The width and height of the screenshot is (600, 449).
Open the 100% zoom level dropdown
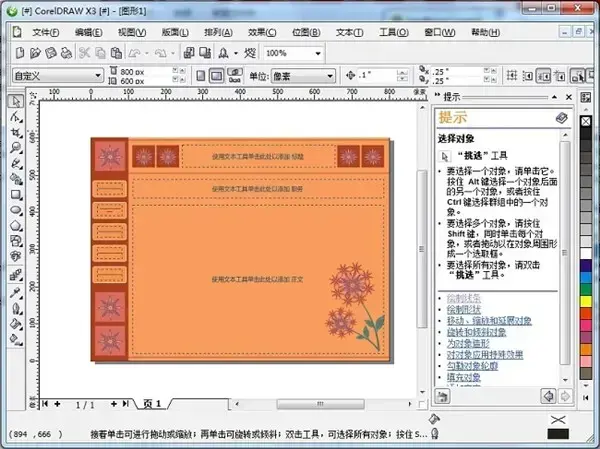[x=293, y=53]
